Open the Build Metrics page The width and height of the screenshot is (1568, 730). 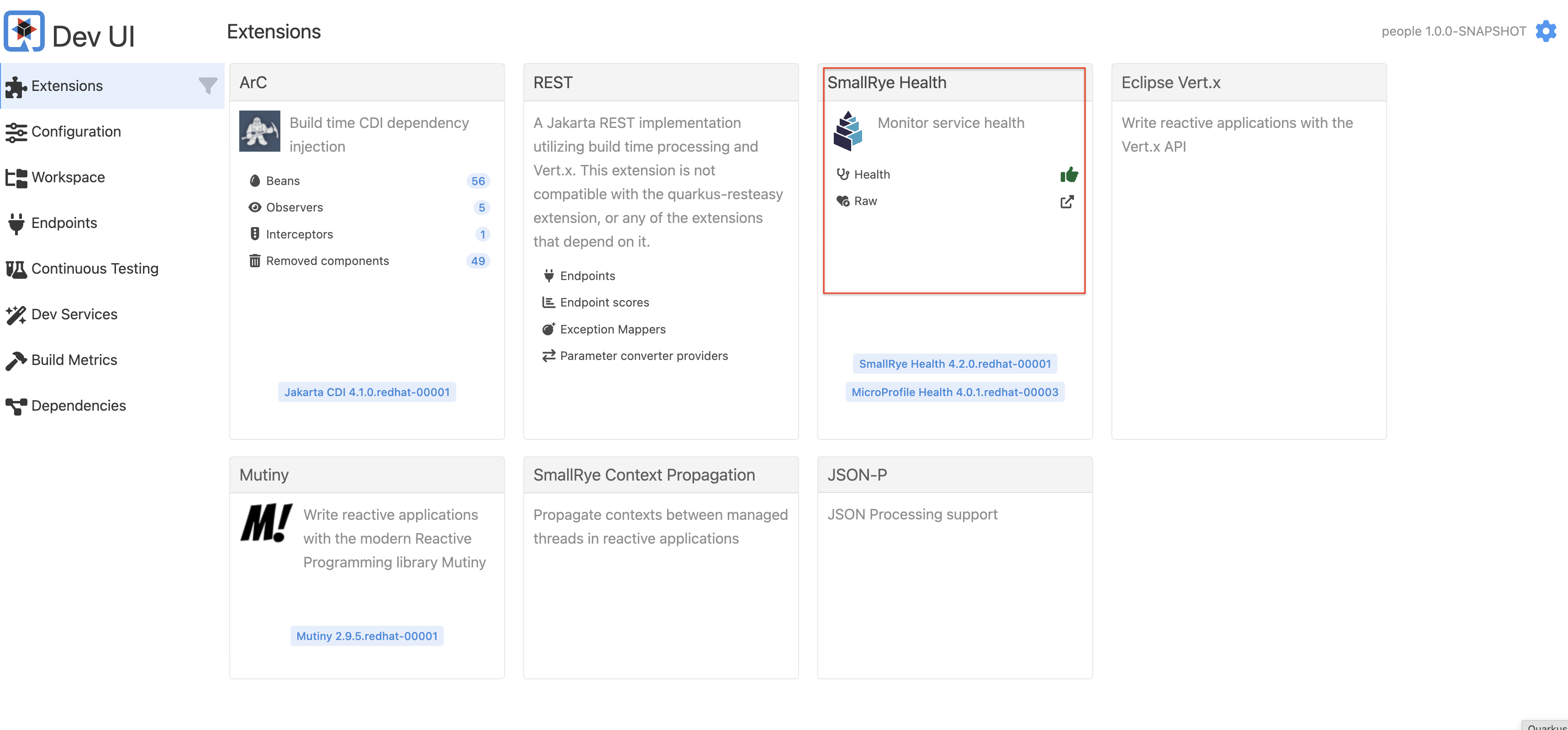[x=74, y=360]
